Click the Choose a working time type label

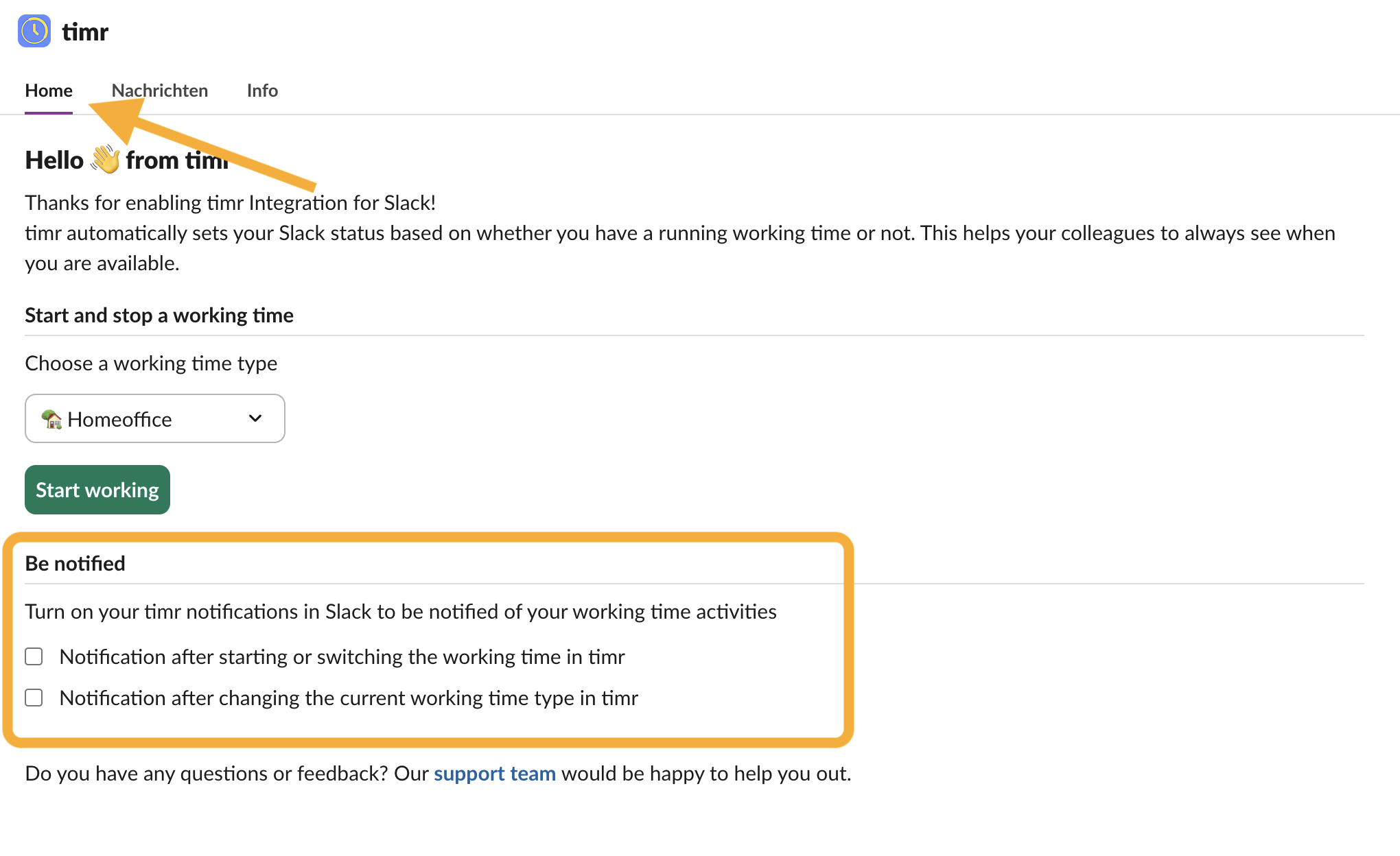pyautogui.click(x=151, y=364)
